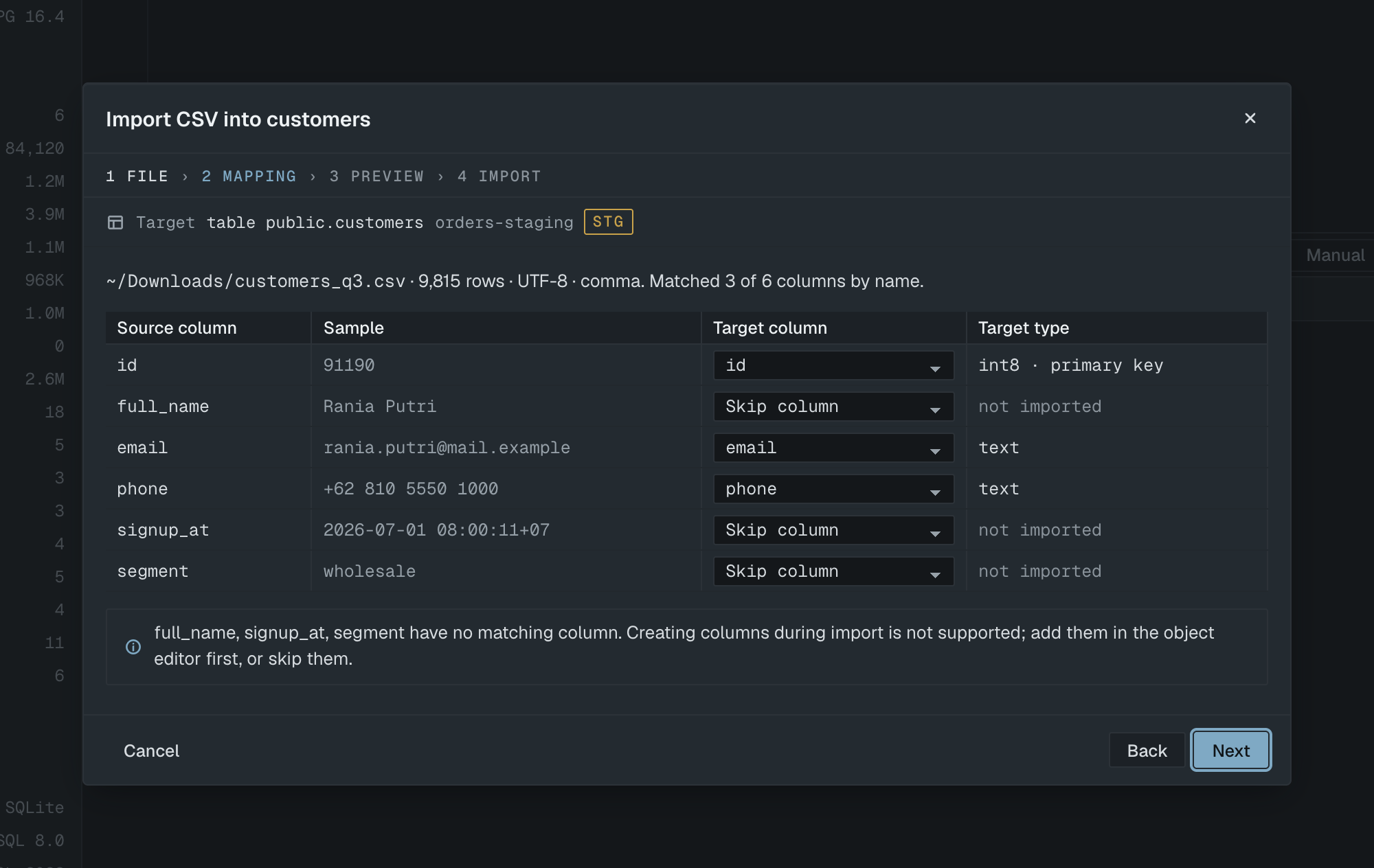Viewport: 1374px width, 868px height.
Task: Close the Import CSV dialog
Action: (1250, 118)
